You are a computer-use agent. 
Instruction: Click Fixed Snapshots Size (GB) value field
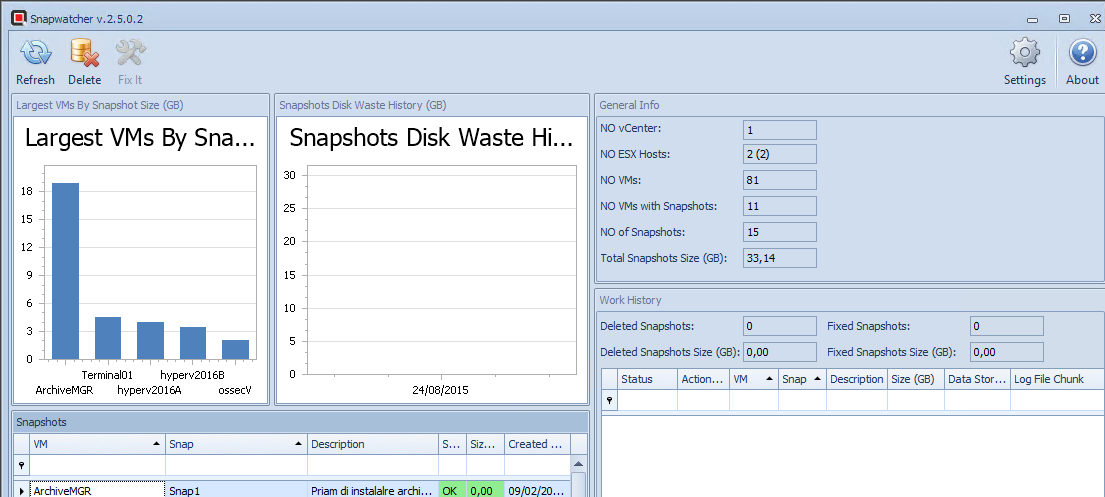coord(1006,352)
